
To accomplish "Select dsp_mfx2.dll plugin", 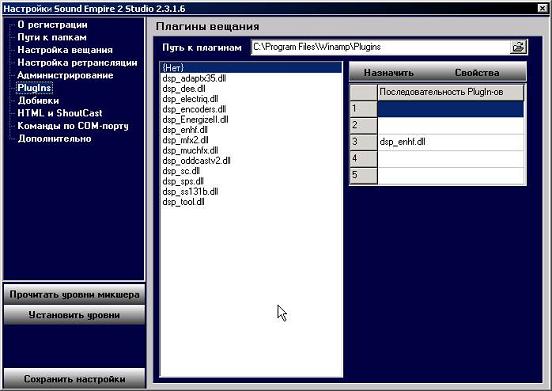I will pos(251,140).
